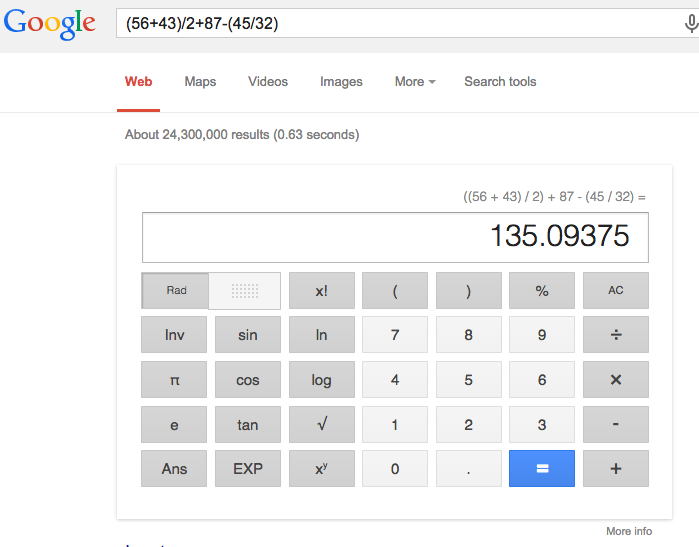
Task: Activate voice search microphone icon
Action: coord(691,23)
